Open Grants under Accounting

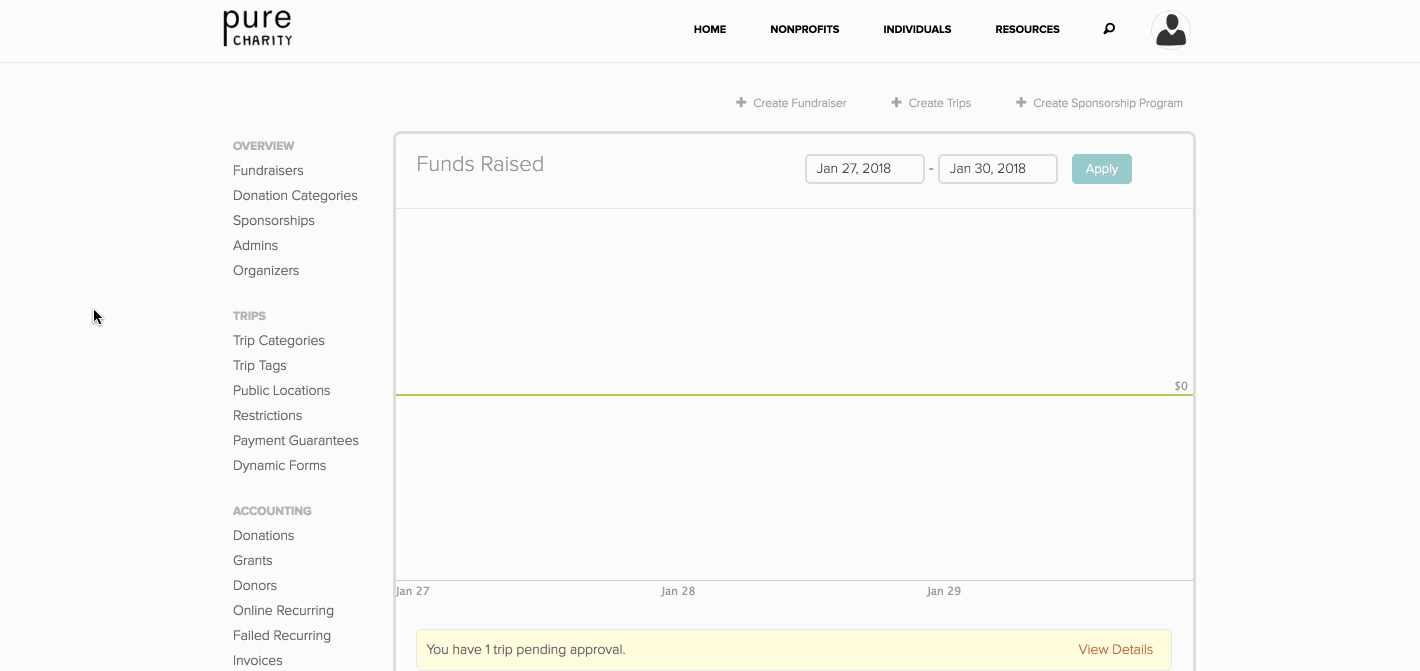click(x=253, y=560)
